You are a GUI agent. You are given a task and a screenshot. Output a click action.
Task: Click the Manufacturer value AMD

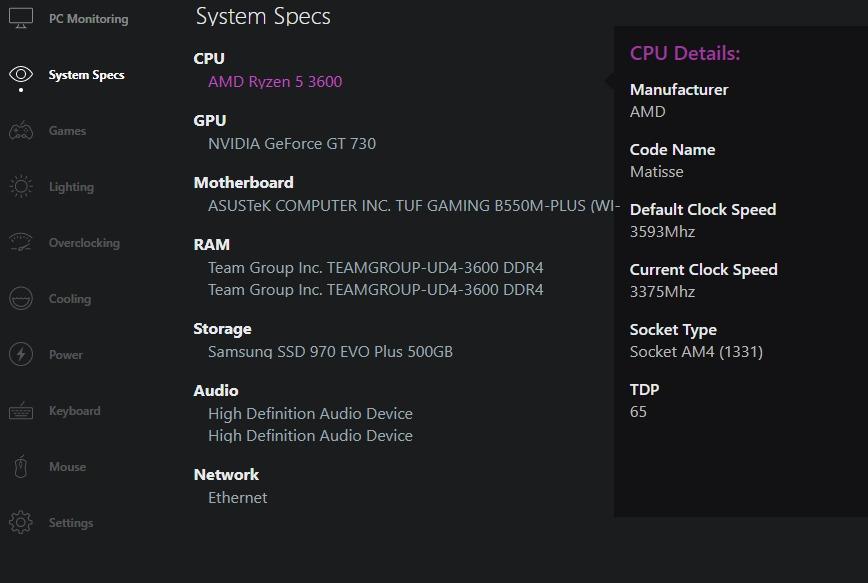648,112
